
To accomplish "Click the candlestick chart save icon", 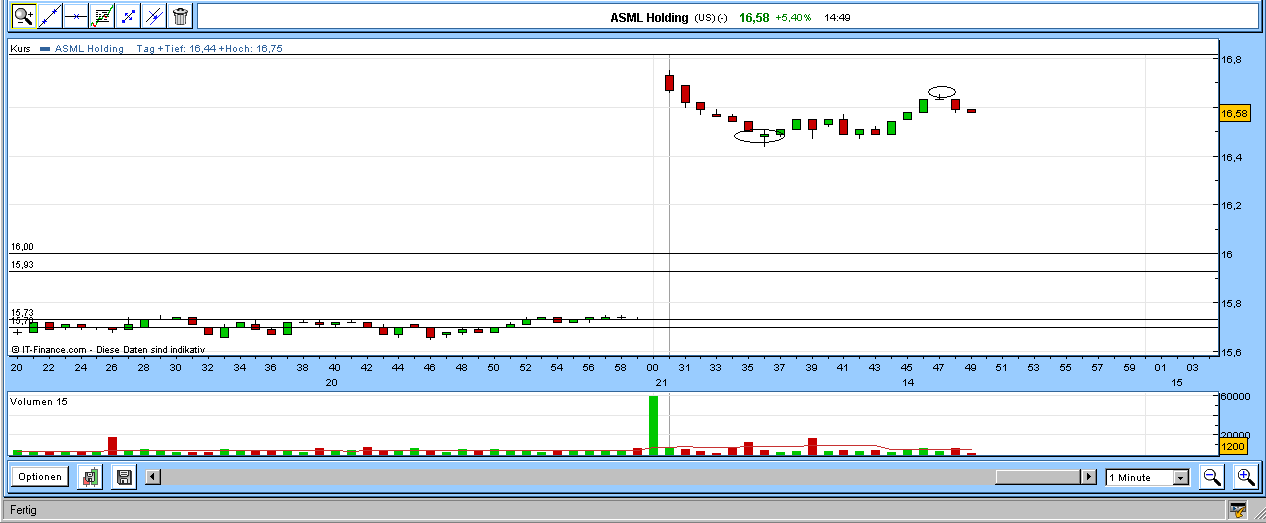I will coord(91,477).
